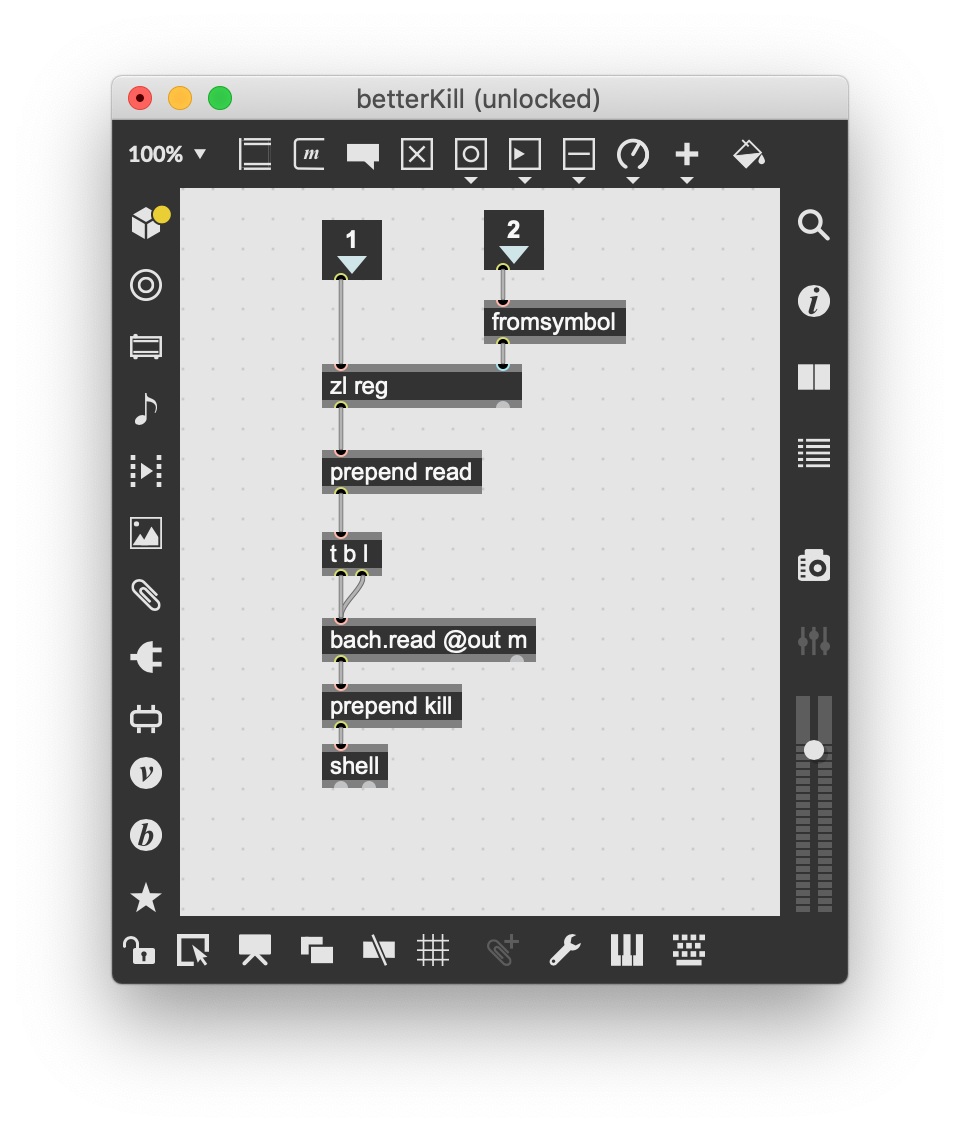Select the t b l trigger object
960x1132 pixels.
coord(352,554)
